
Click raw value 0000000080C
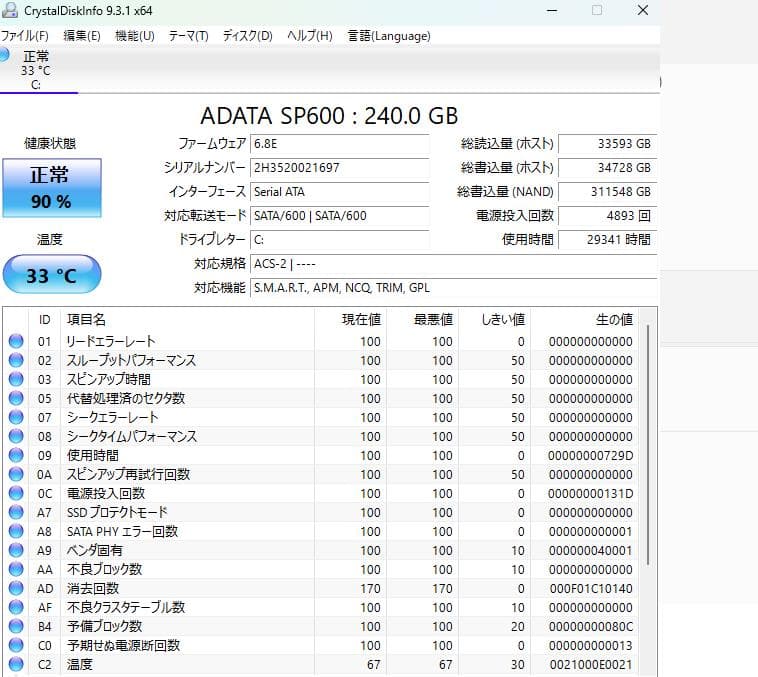[x=590, y=626]
